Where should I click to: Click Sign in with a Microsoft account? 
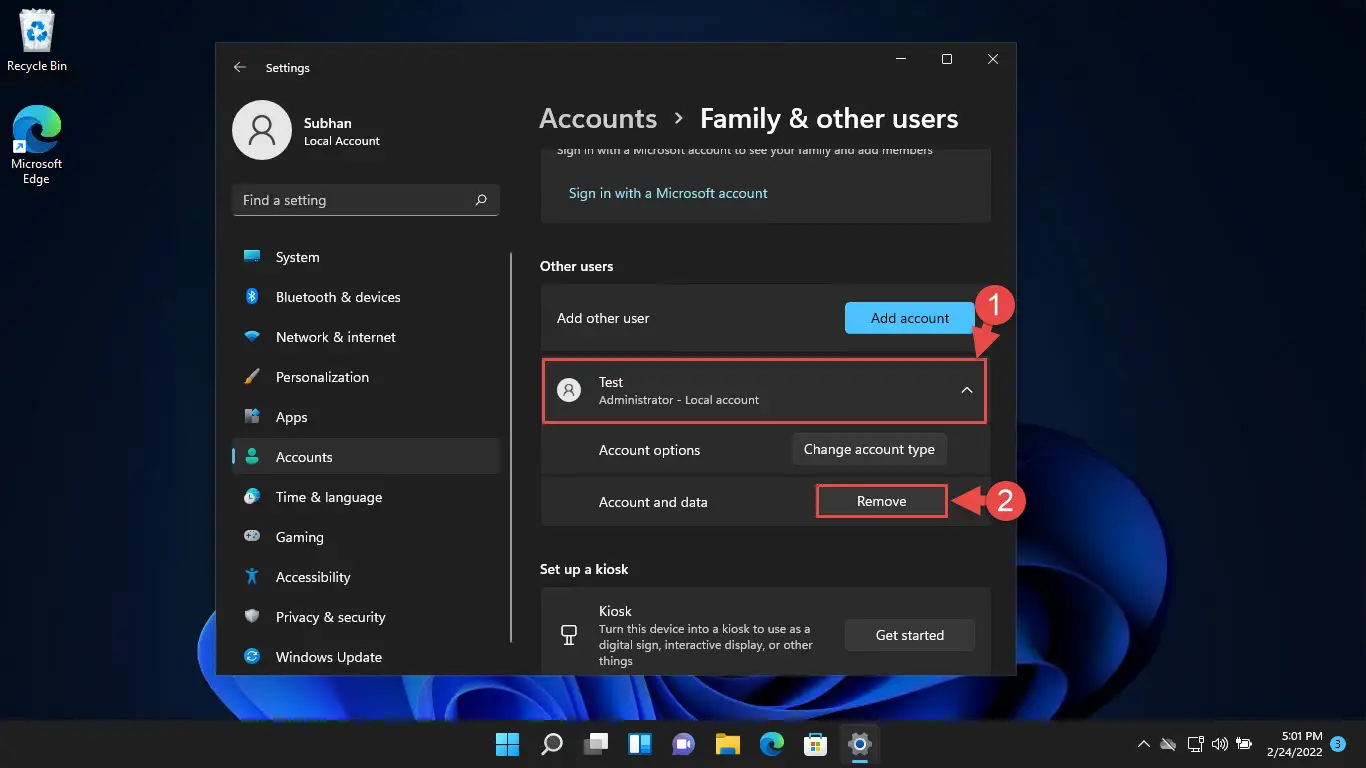pyautogui.click(x=668, y=193)
